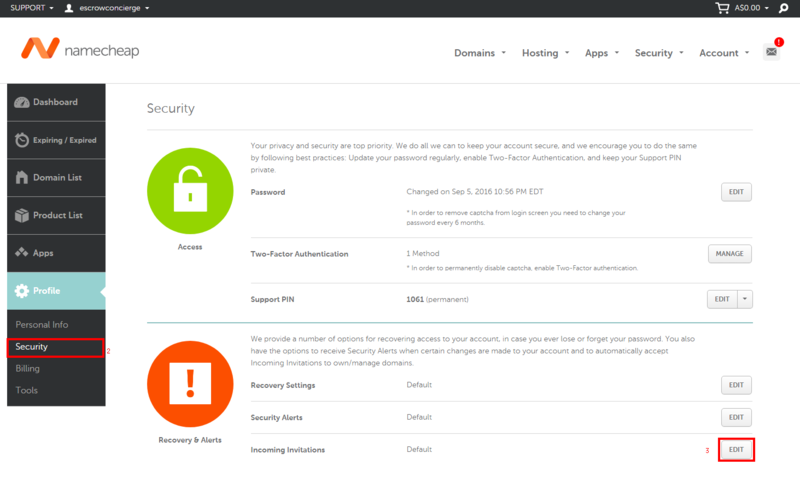Select Apps in the left sidebar
Viewport: 800px width, 494px height.
click(x=56, y=254)
